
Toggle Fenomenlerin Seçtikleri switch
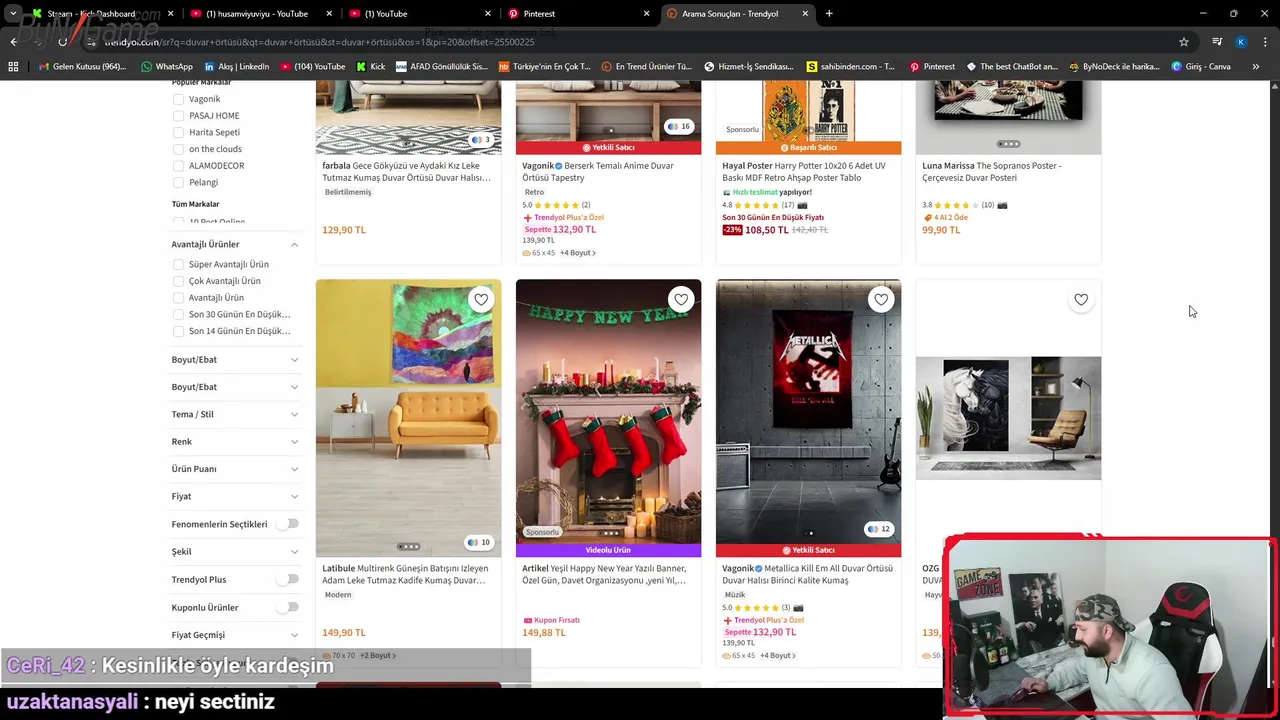(x=288, y=523)
